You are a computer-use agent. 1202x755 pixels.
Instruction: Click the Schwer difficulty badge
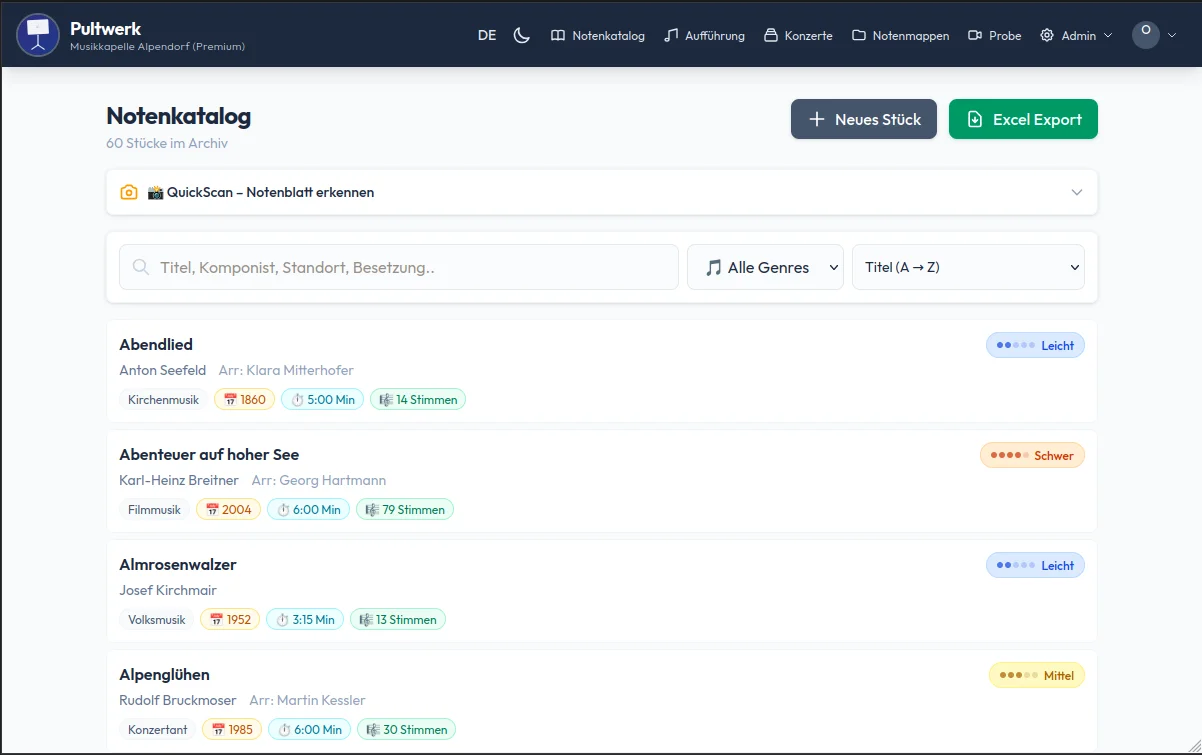click(1032, 456)
